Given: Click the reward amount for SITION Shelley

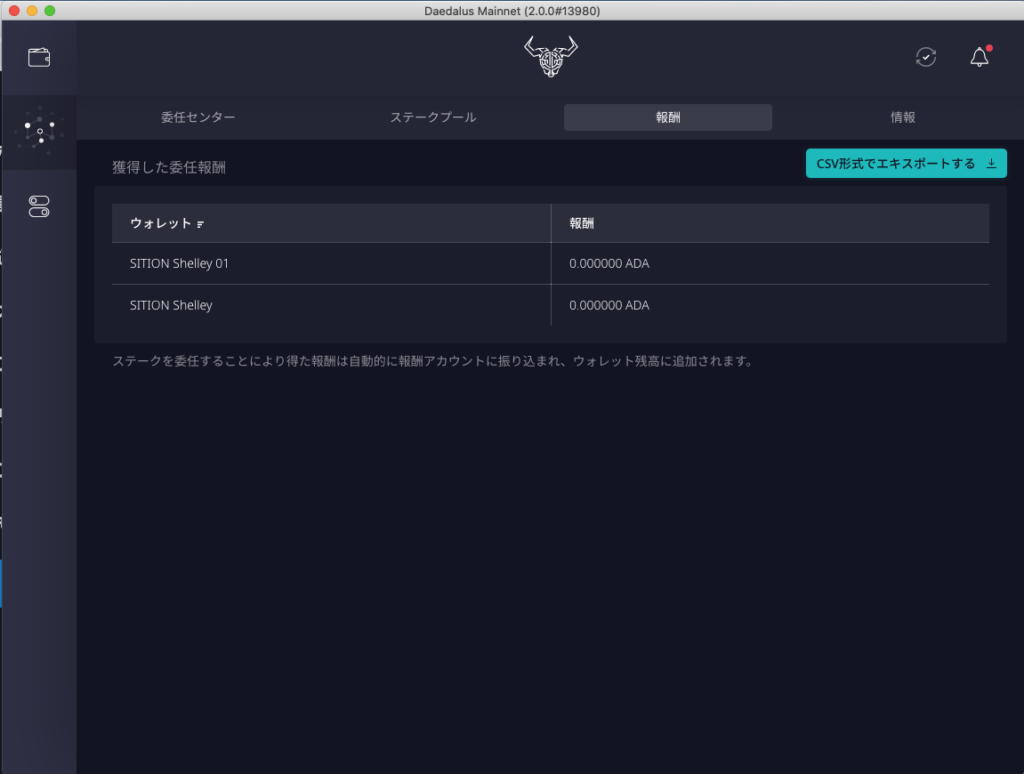Looking at the screenshot, I should tap(609, 306).
